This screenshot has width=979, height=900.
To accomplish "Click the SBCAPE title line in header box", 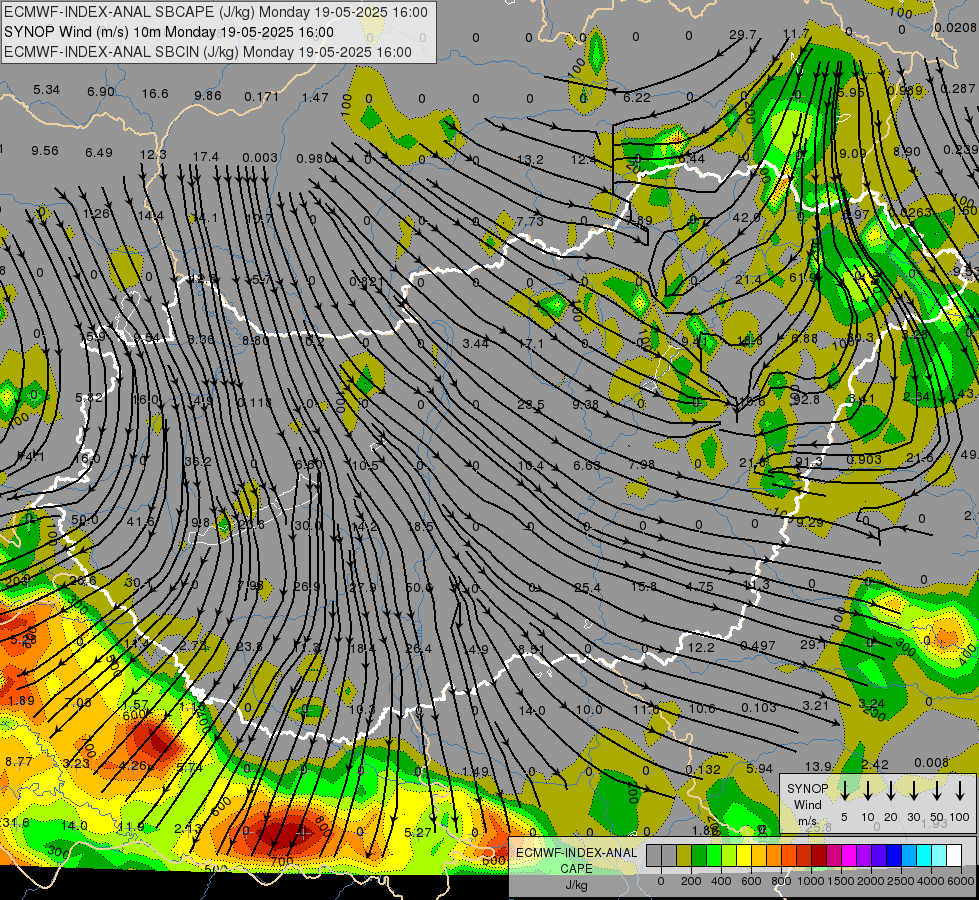I will click(x=216, y=12).
